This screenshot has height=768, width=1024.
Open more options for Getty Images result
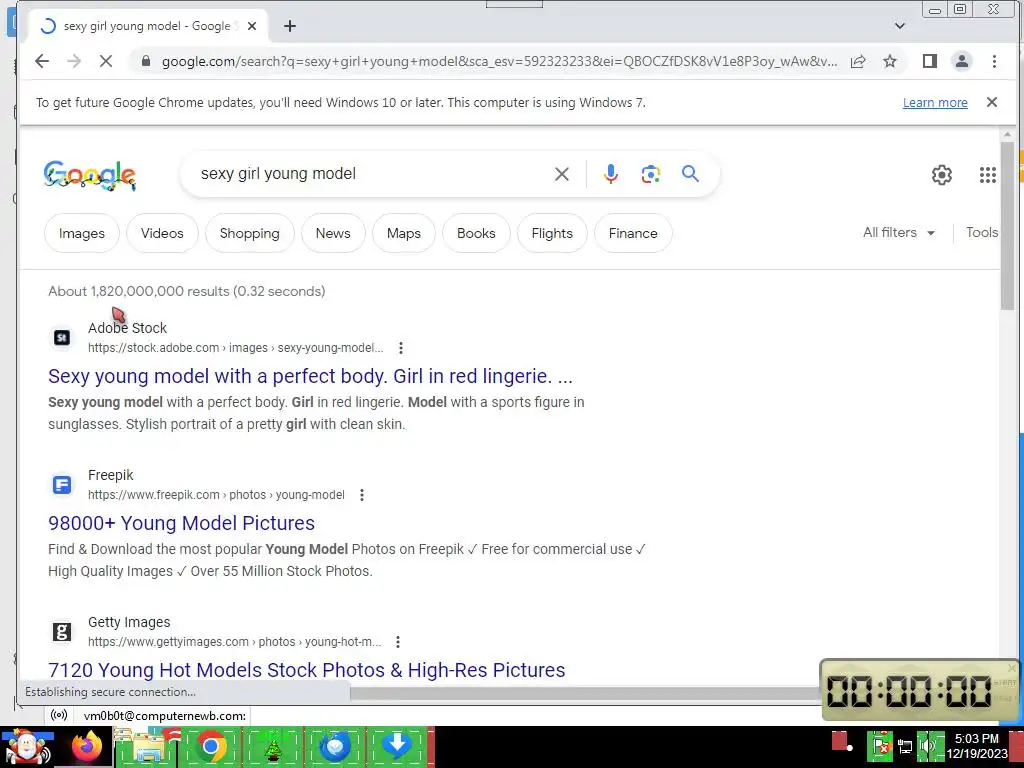(398, 642)
